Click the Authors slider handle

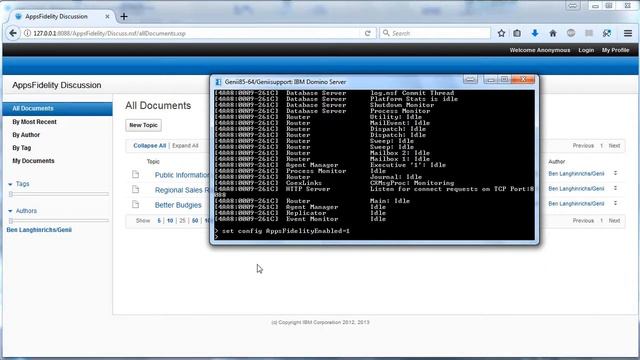(11, 221)
